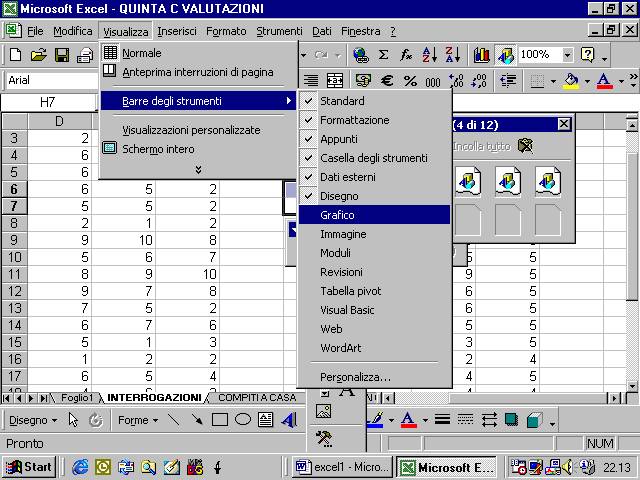Screen dimensions: 640x480
Task: Switch to the Foglio1 sheet tab
Action: (x=77, y=398)
